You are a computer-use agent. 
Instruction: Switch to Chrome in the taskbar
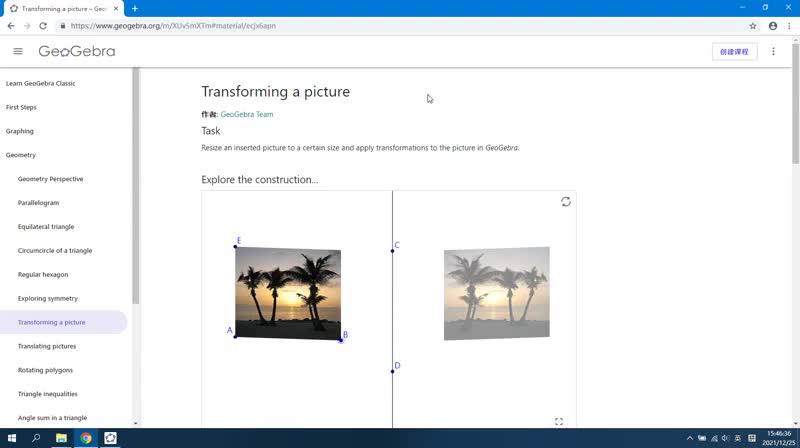[x=86, y=438]
